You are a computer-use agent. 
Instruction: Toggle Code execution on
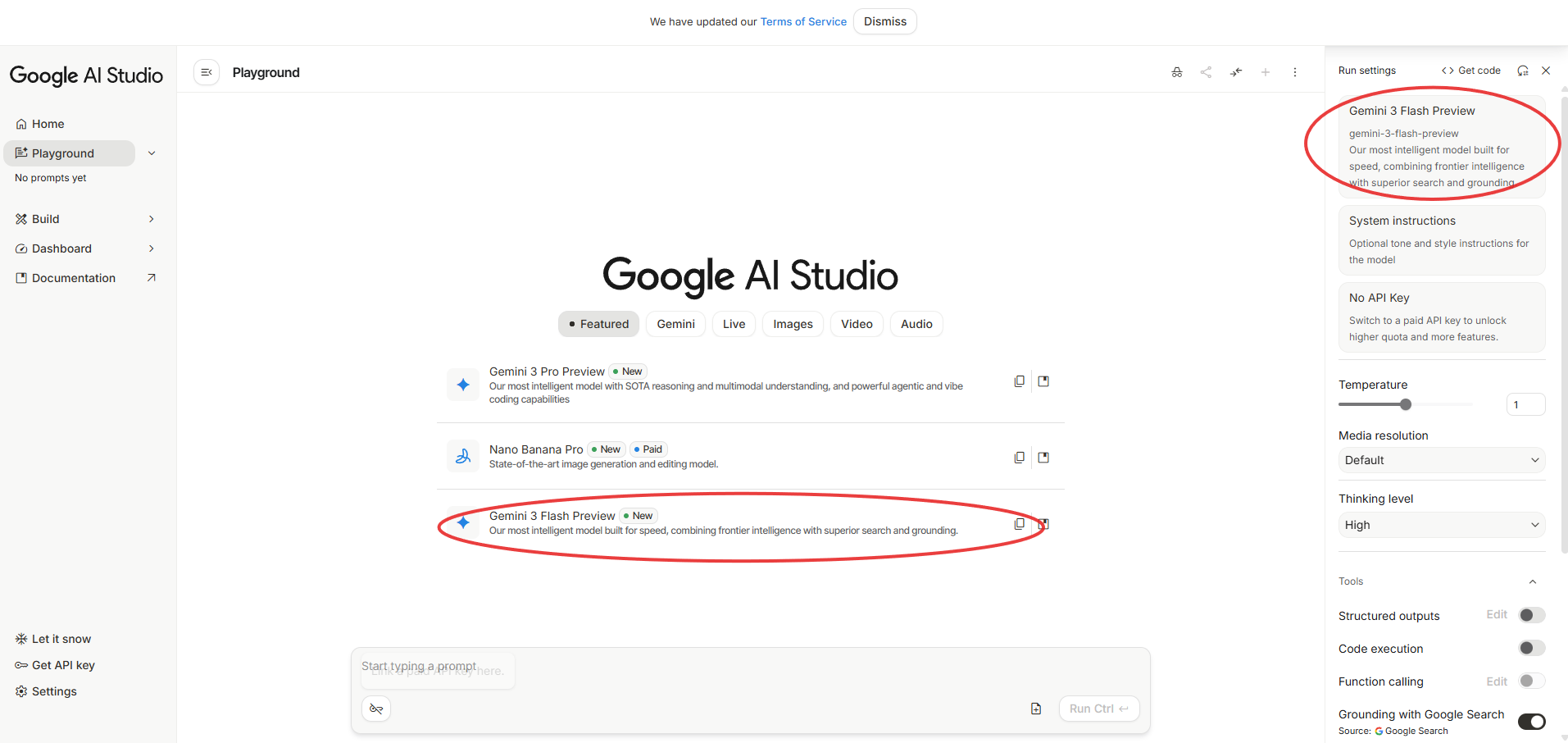point(1532,648)
